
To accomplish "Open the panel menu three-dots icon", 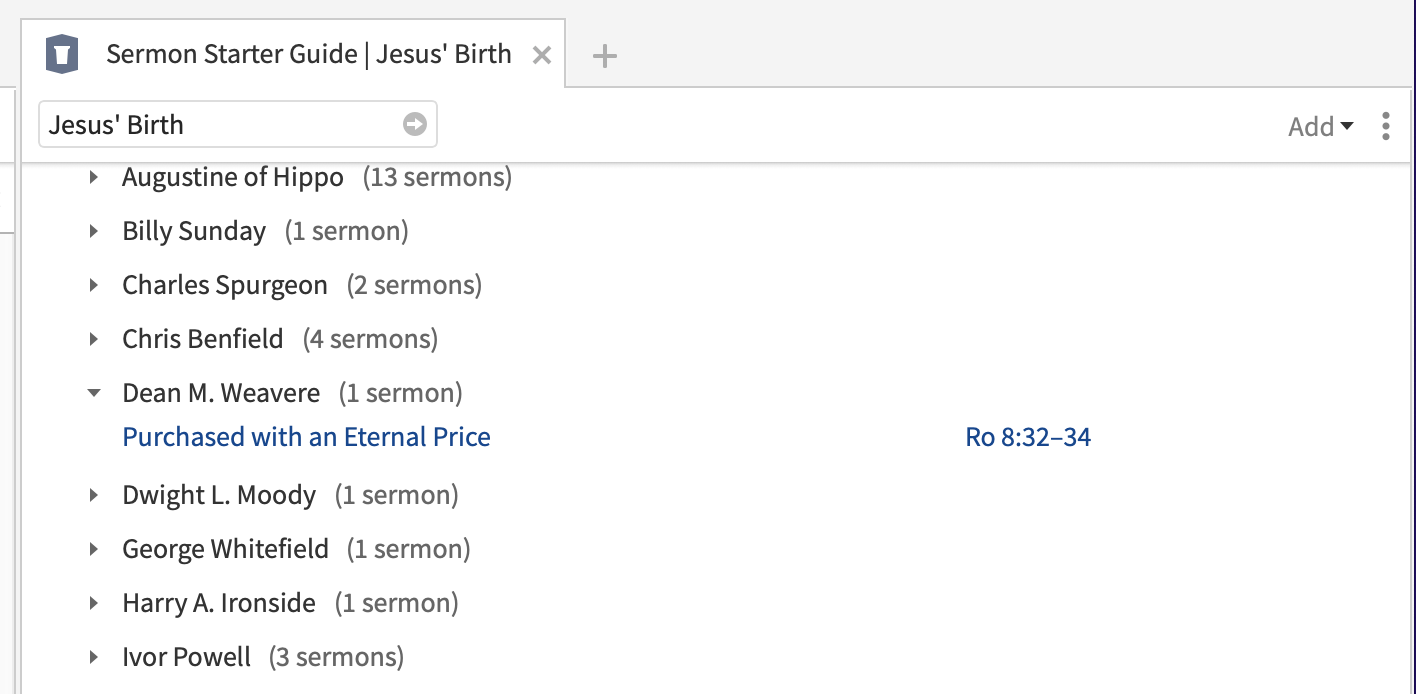I will [1385, 126].
